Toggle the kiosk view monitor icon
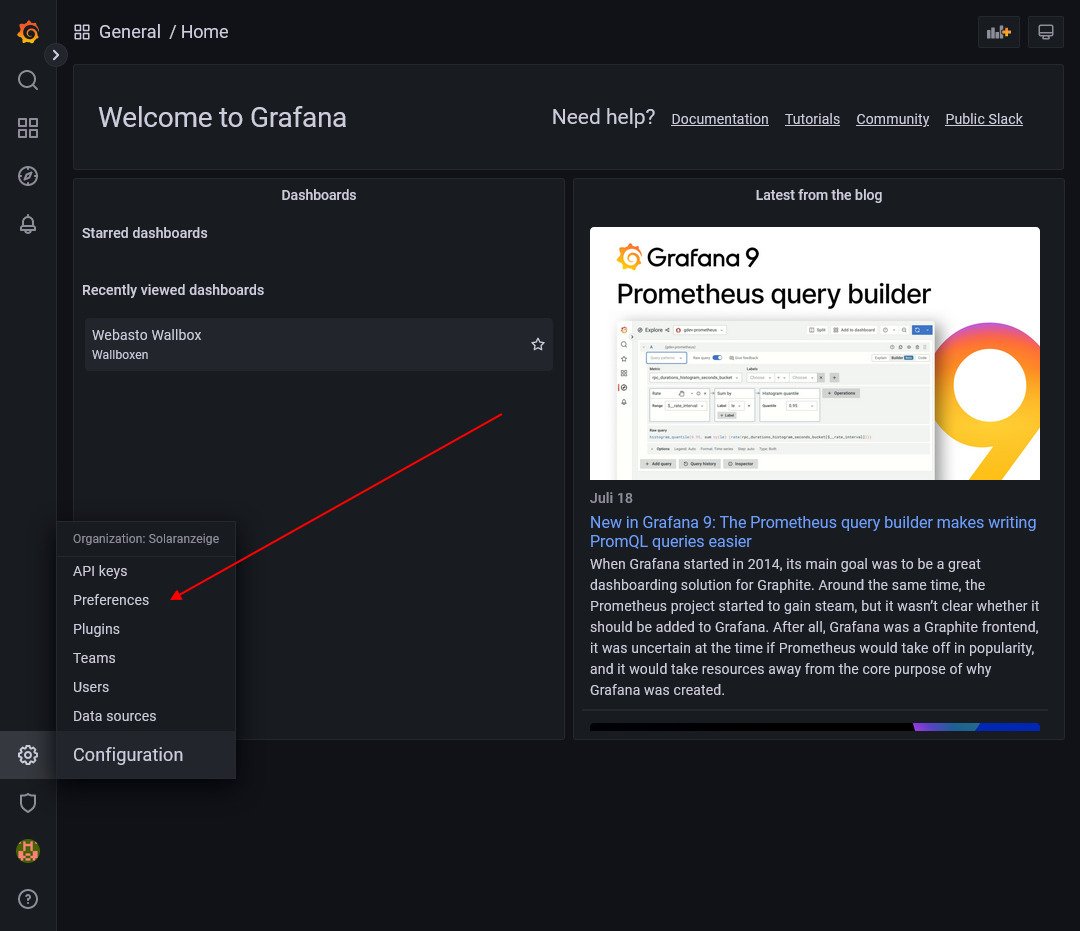The width and height of the screenshot is (1080, 931). click(x=1046, y=32)
